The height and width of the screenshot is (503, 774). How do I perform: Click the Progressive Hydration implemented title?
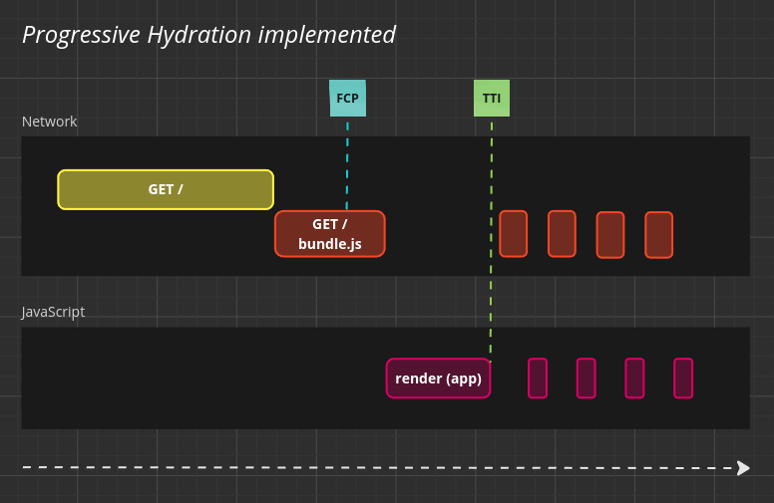click(x=209, y=35)
